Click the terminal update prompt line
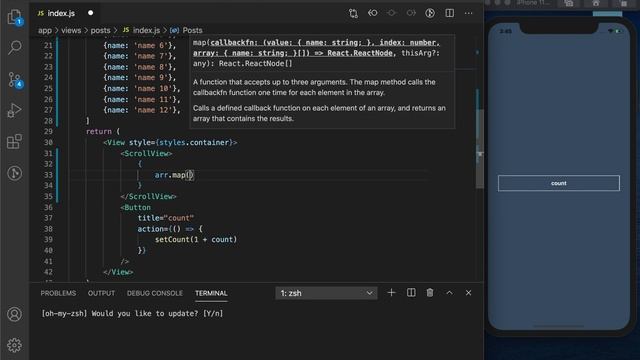 click(x=132, y=313)
